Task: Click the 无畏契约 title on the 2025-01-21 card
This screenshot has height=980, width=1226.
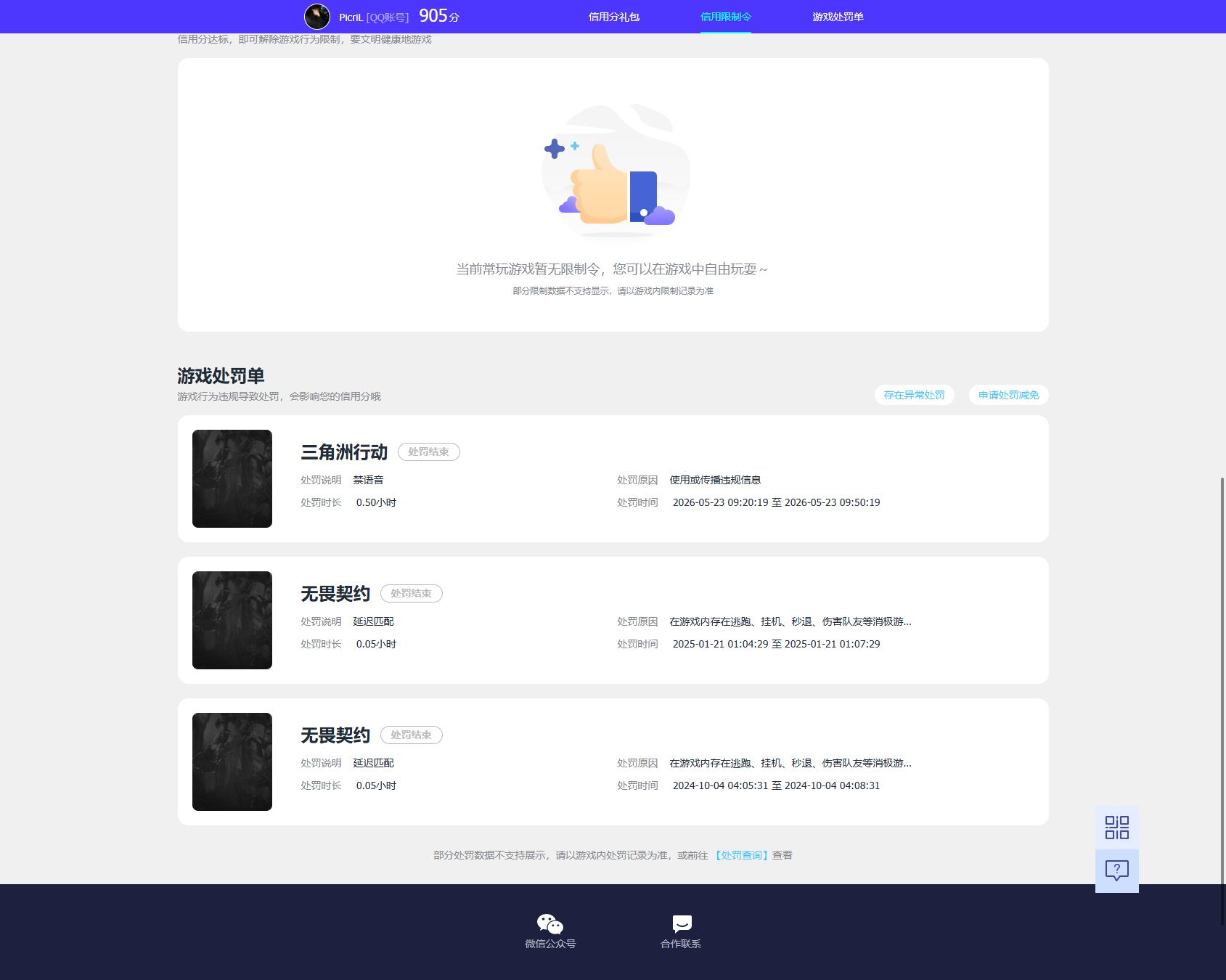Action: click(335, 594)
